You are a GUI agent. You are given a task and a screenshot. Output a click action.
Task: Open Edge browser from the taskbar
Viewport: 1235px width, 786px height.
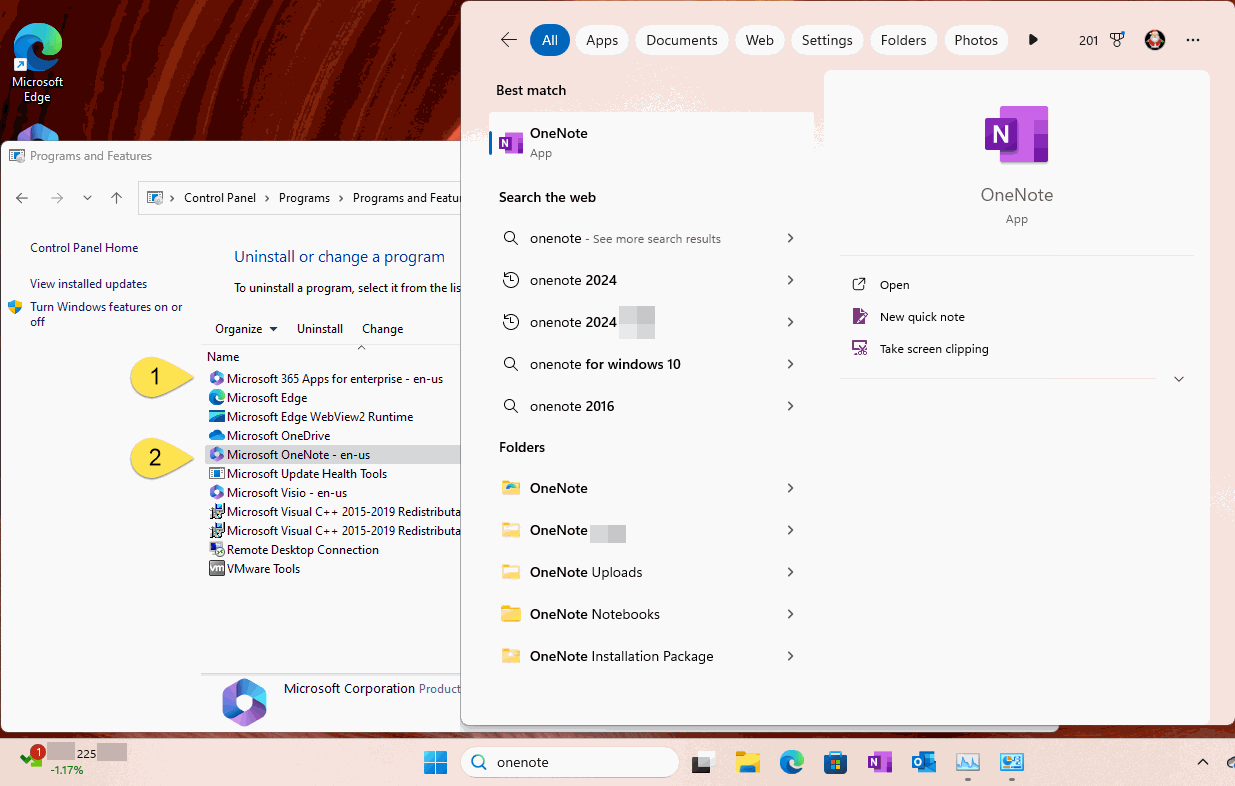(x=792, y=762)
